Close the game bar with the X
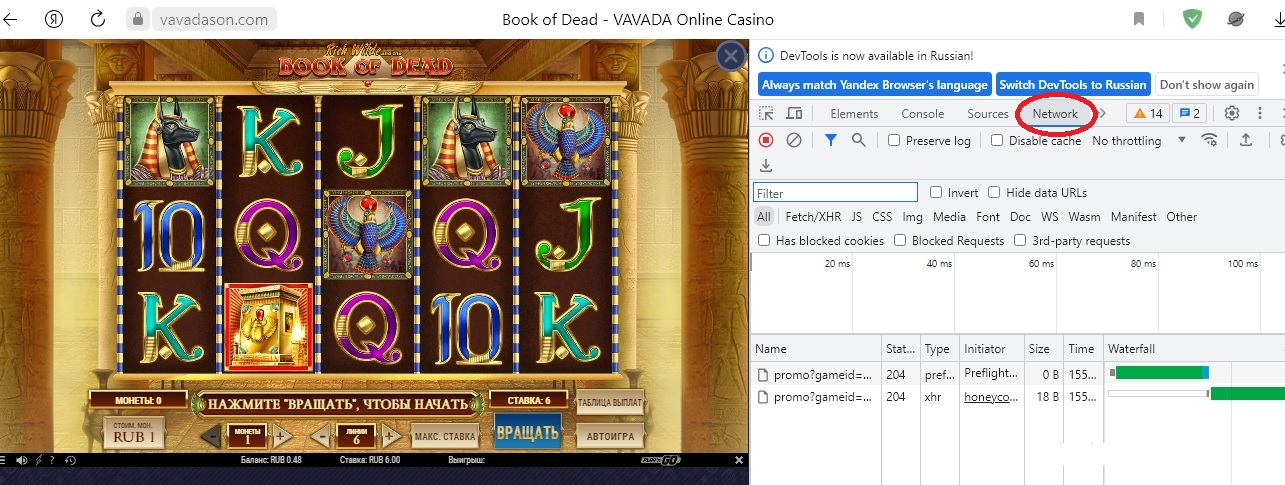Image resolution: width=1285 pixels, height=485 pixels. coord(739,460)
